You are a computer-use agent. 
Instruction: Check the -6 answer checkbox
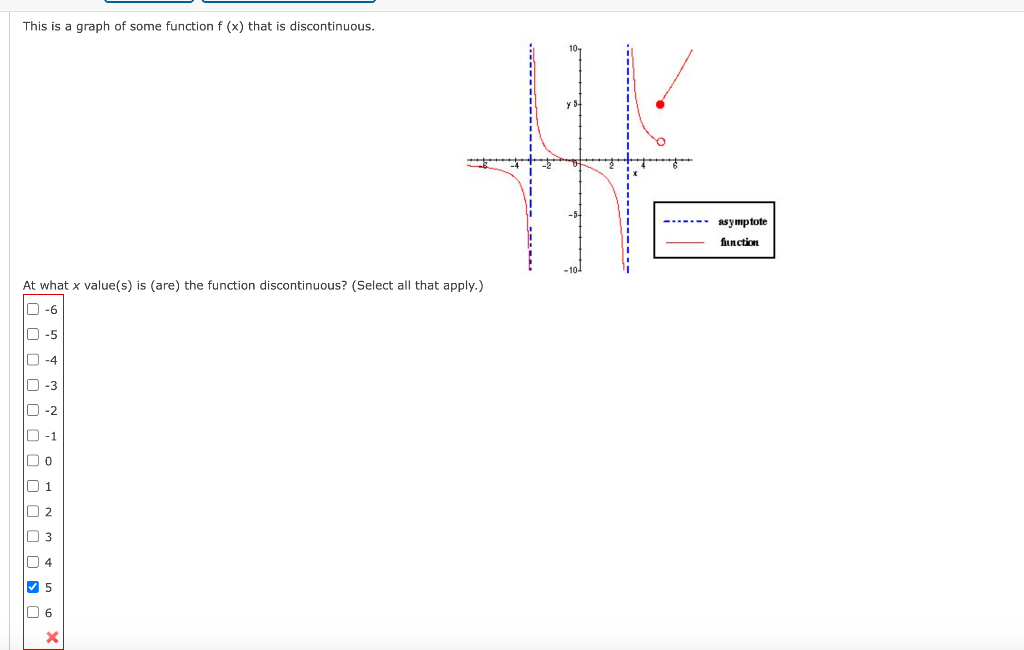point(31,309)
